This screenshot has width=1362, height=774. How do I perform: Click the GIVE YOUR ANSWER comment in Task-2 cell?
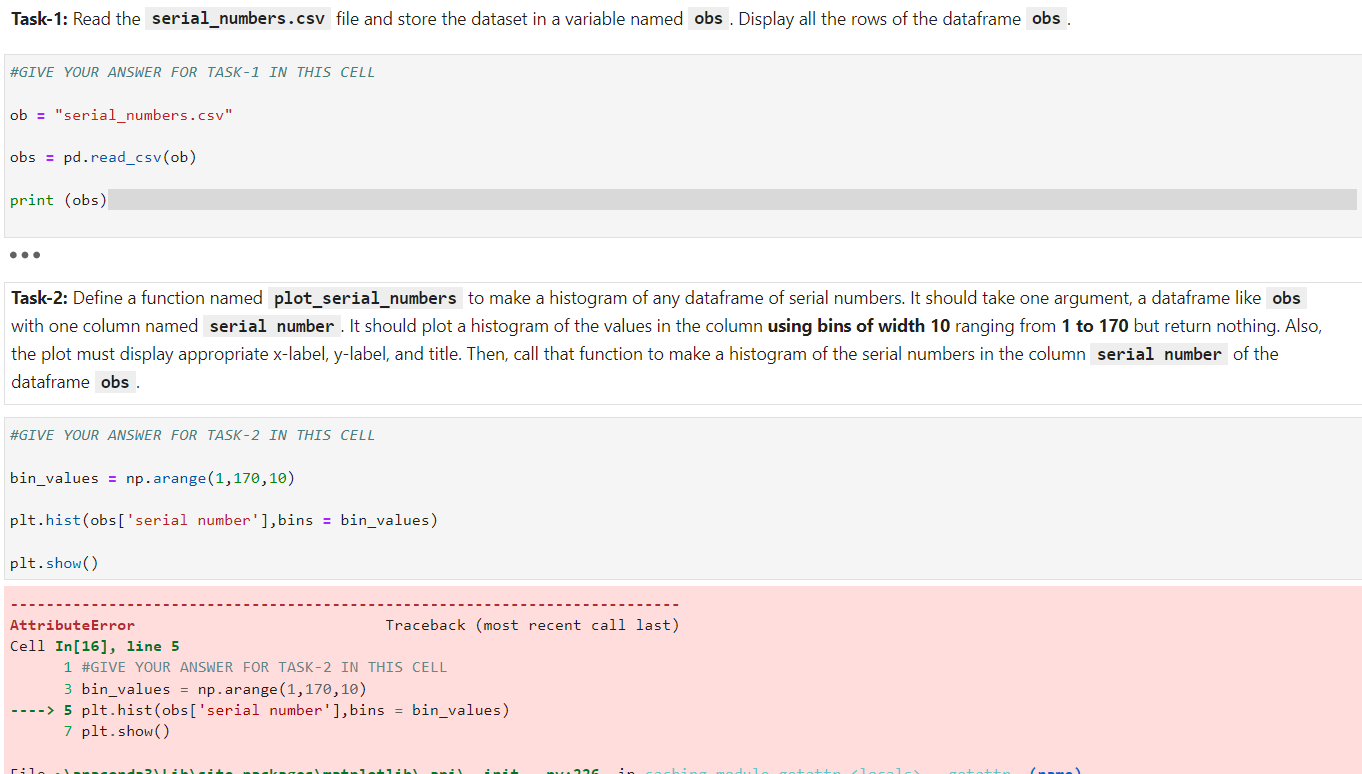[190, 434]
